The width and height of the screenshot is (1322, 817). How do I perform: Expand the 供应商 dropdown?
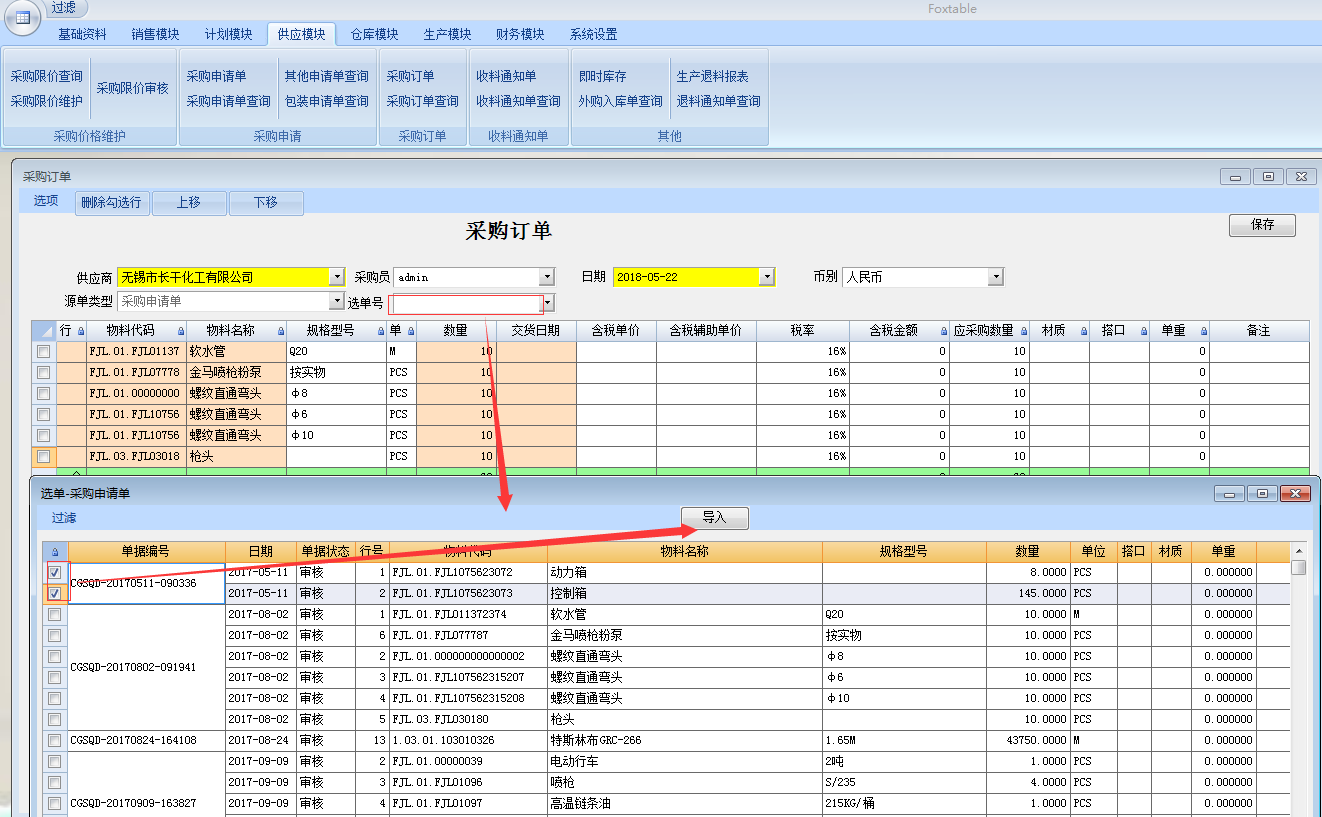(337, 277)
